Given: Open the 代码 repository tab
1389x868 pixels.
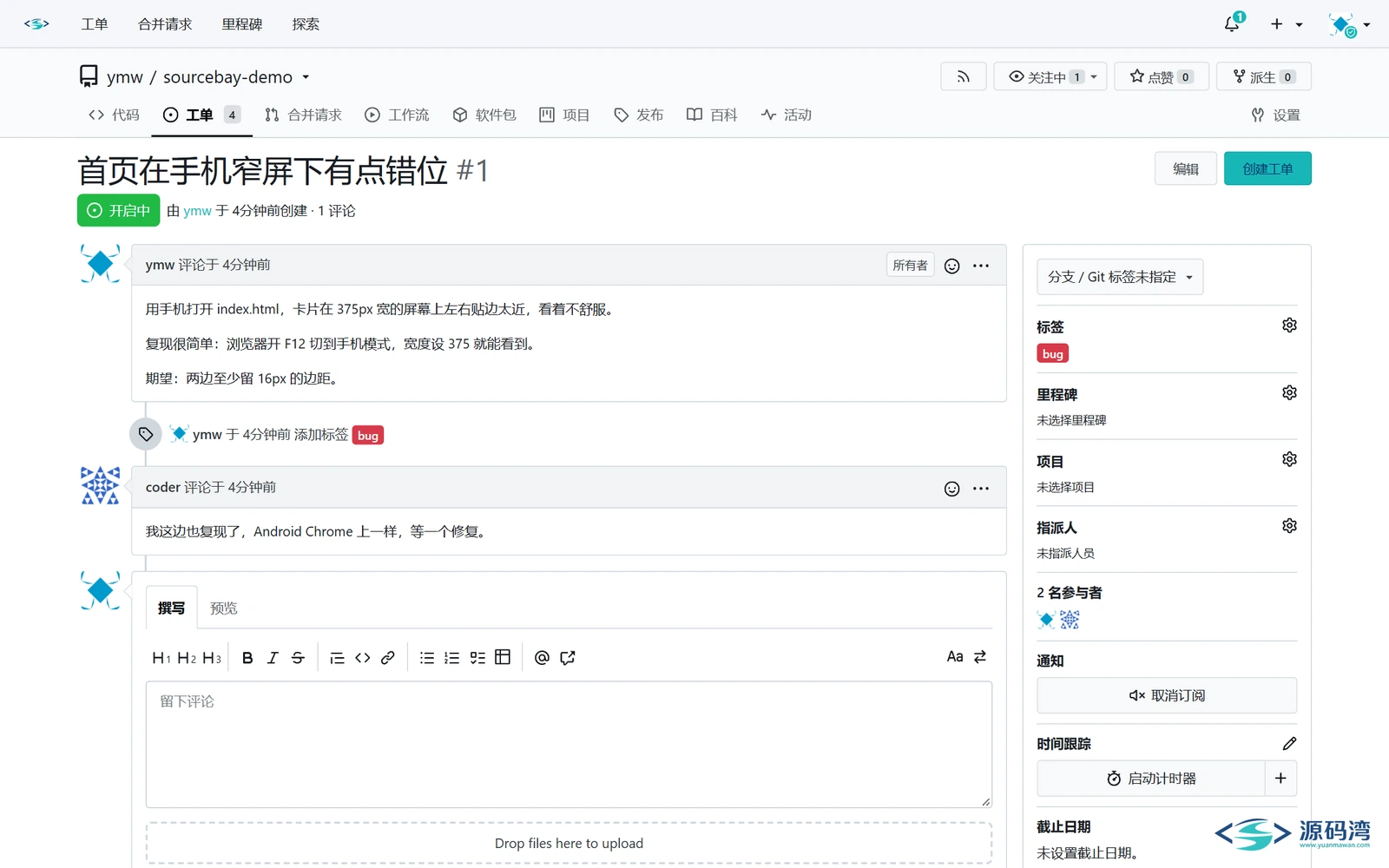Looking at the screenshot, I should (x=114, y=115).
